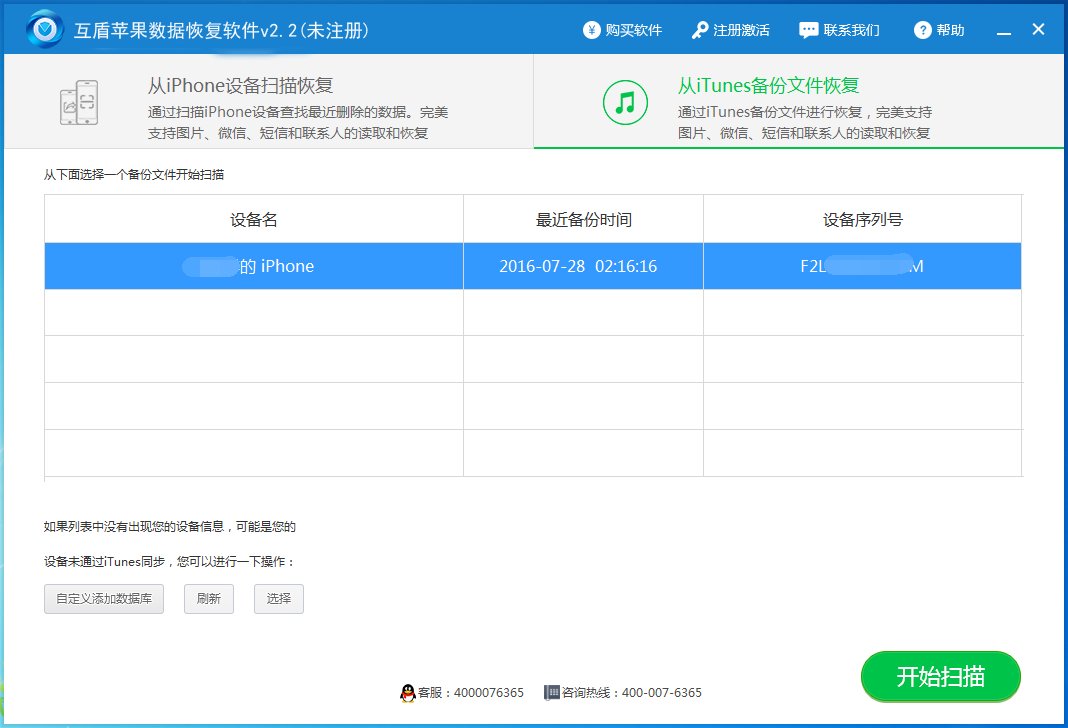
Task: Start scanning with 开始扫描 button
Action: (941, 676)
